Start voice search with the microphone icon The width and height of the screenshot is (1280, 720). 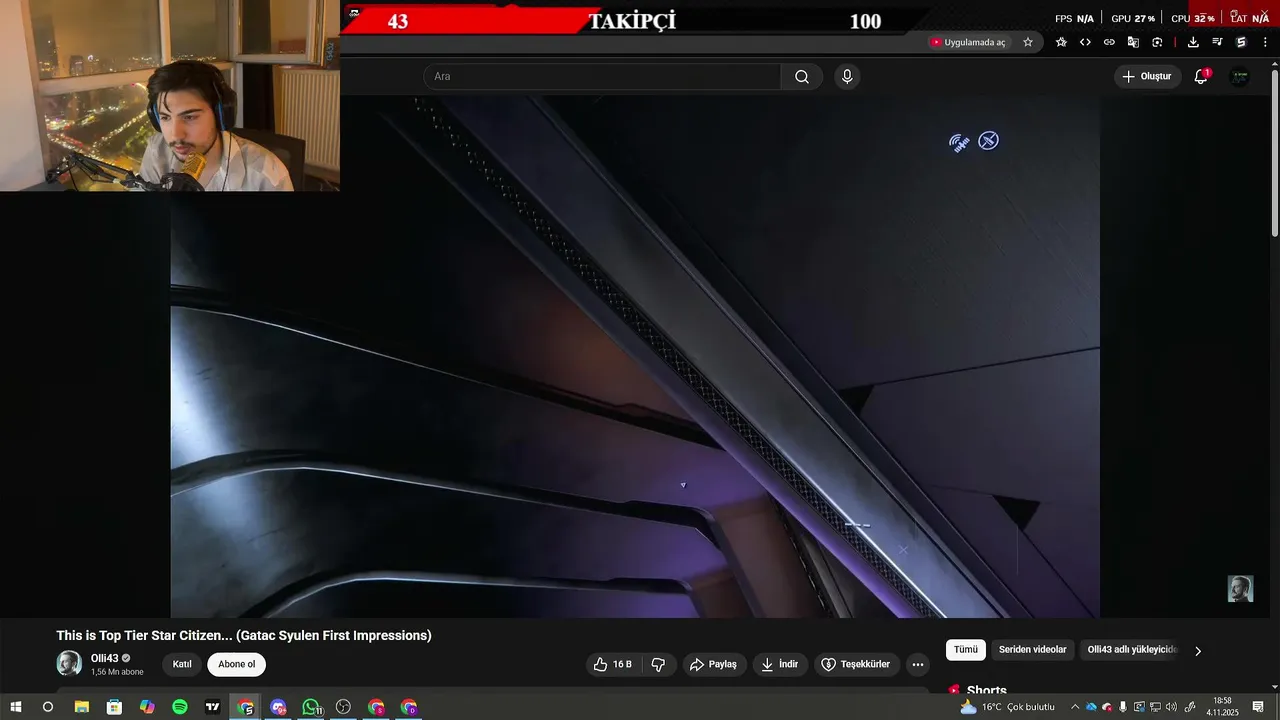point(847,77)
